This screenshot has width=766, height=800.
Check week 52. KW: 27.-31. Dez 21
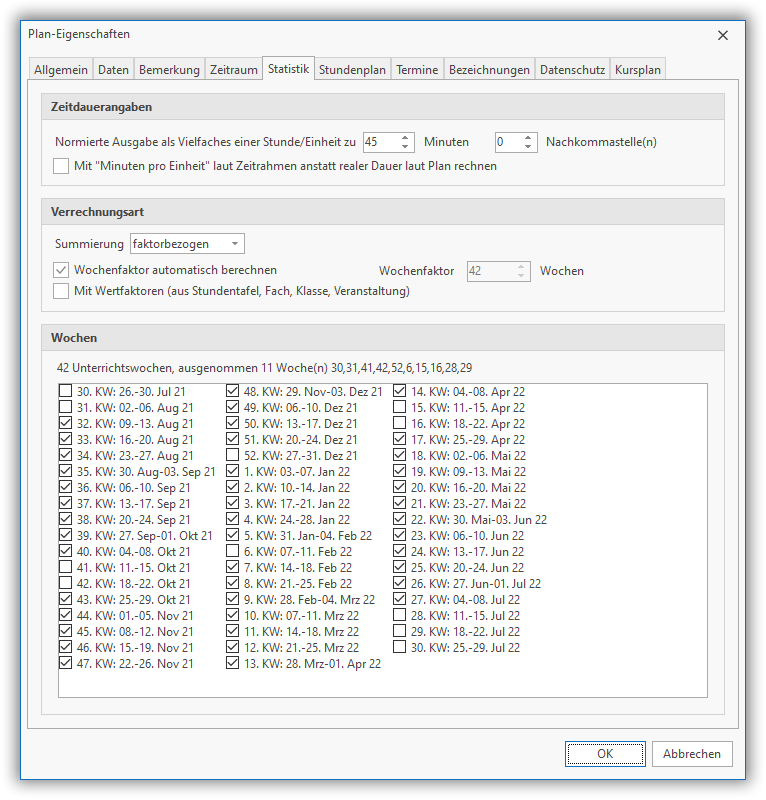233,456
